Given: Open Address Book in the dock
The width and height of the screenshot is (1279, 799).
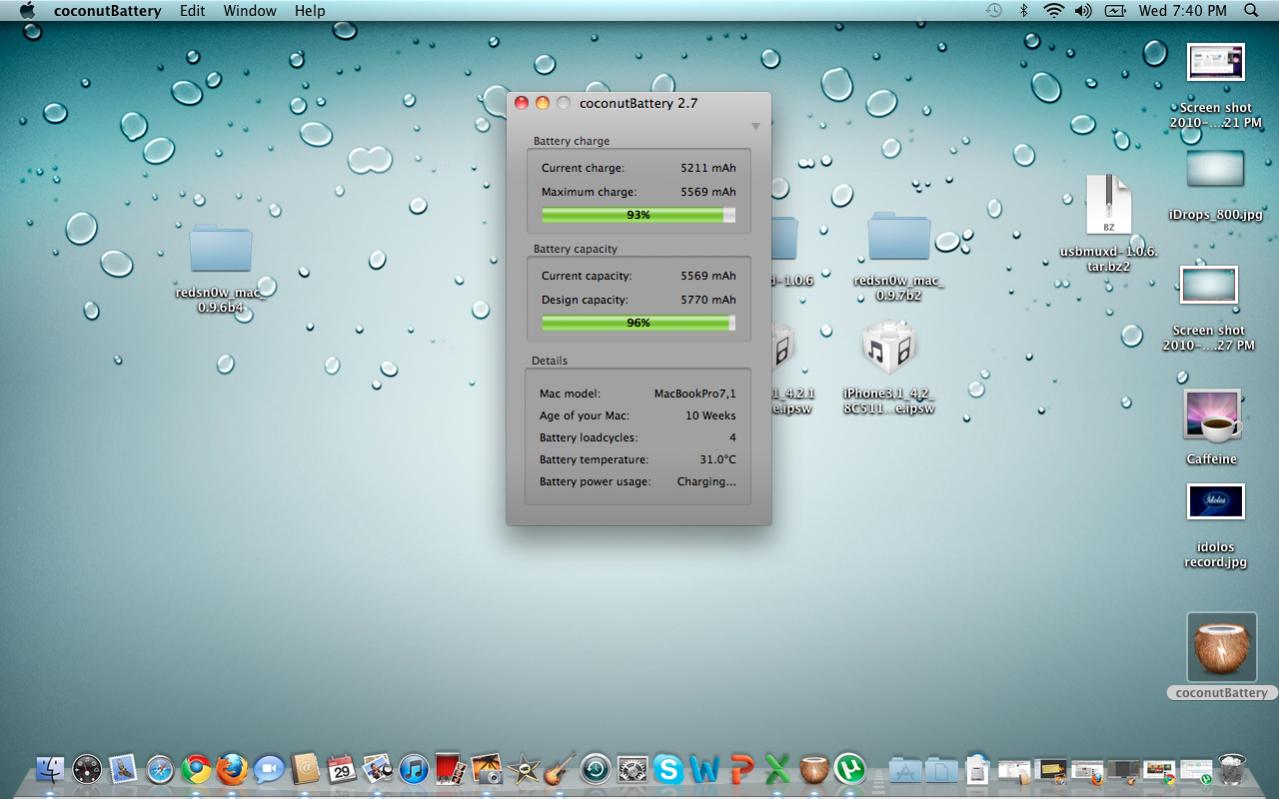Looking at the screenshot, I should coord(305,768).
